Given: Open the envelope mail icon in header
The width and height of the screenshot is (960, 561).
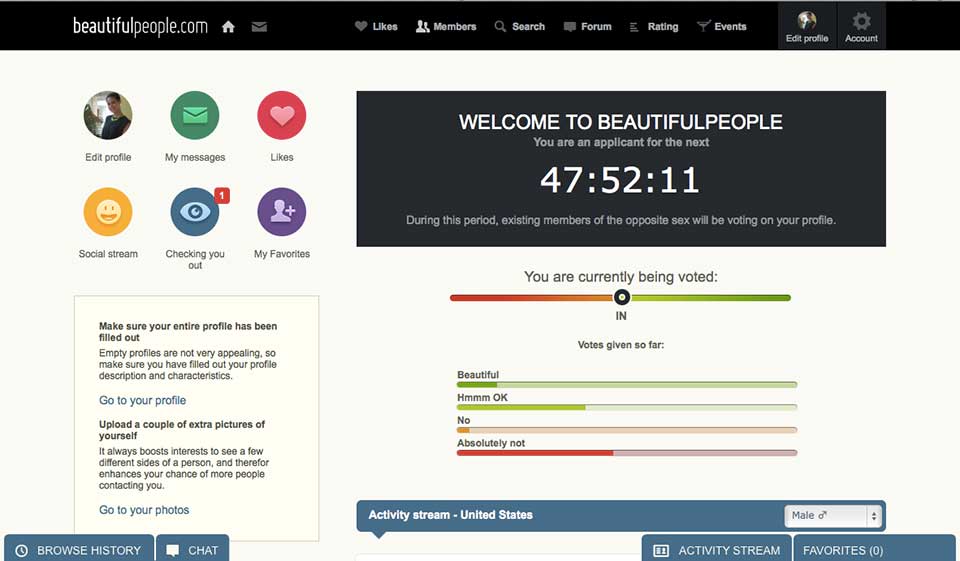Looking at the screenshot, I should click(x=259, y=27).
